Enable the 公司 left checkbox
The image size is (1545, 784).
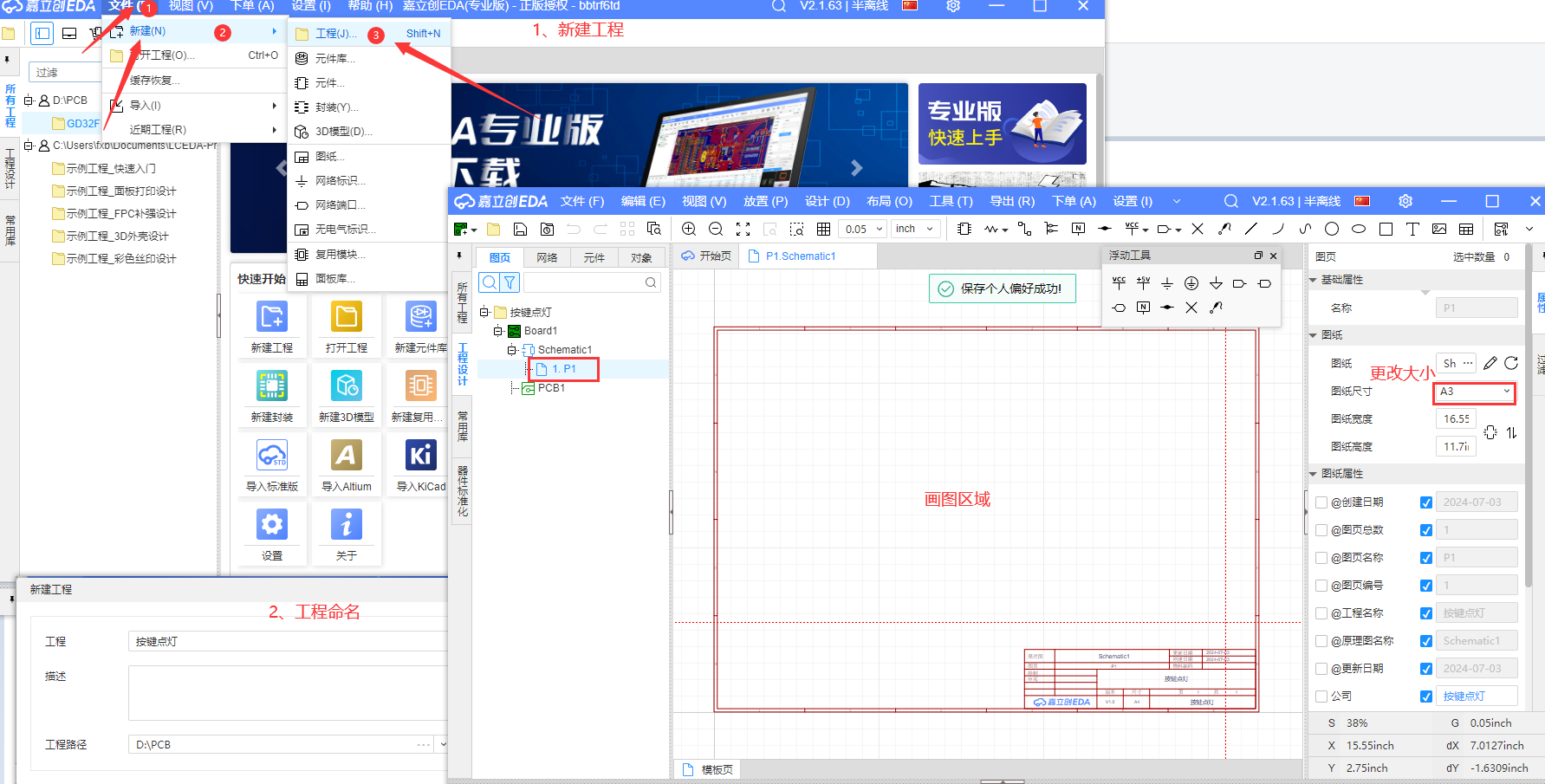(1321, 697)
